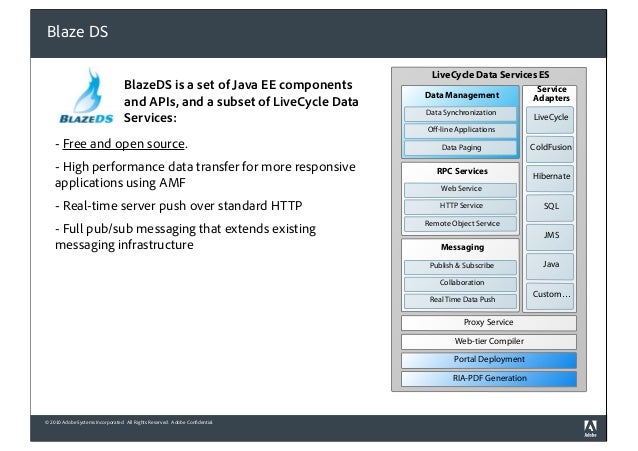Click the Hibernate service adapter

tap(550, 178)
